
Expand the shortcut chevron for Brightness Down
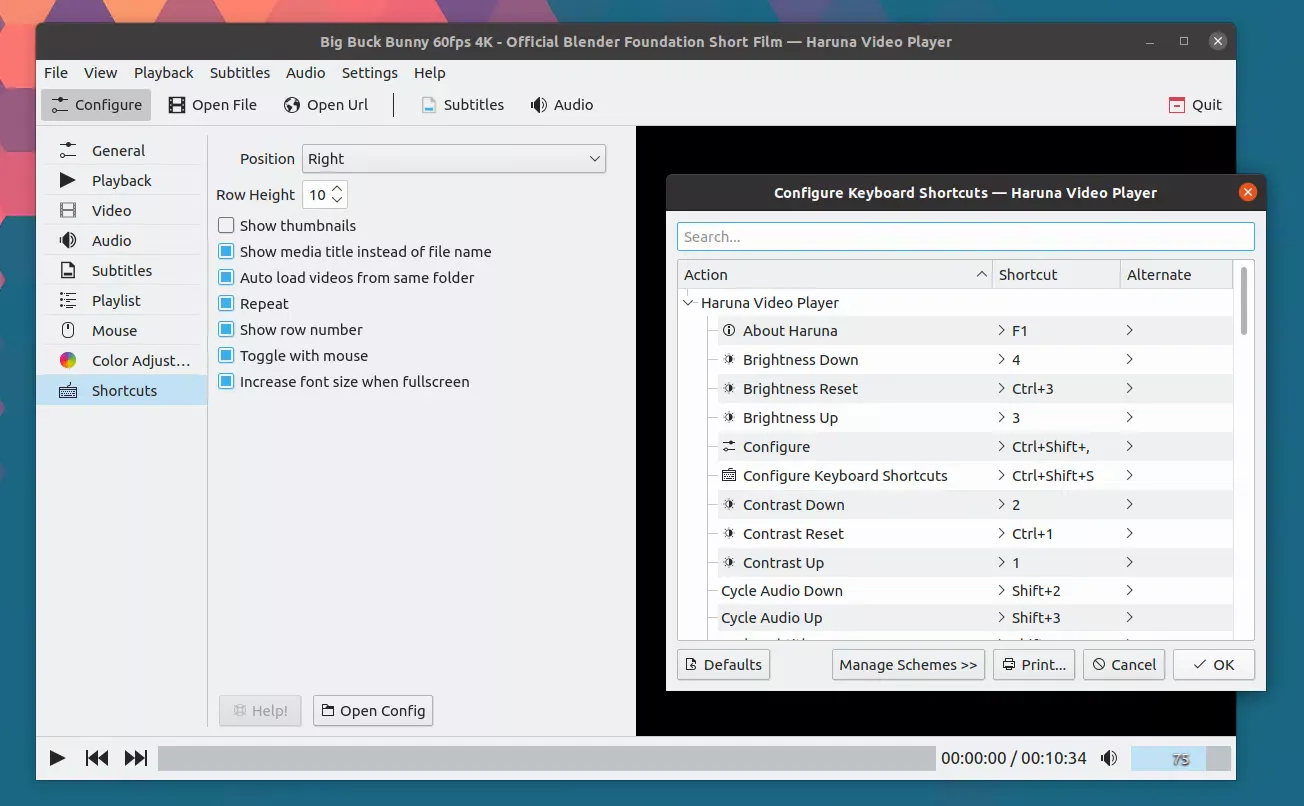1002,359
